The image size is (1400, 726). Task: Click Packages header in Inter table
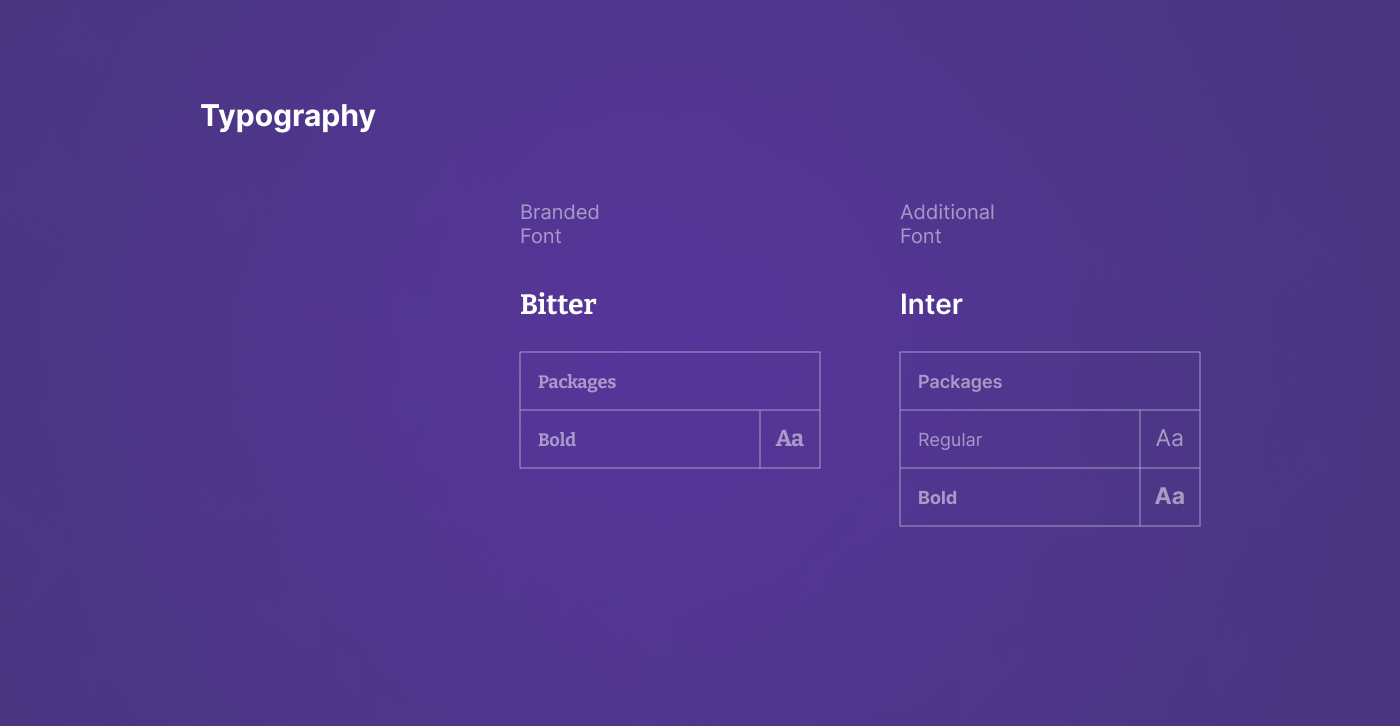pyautogui.click(x=960, y=382)
